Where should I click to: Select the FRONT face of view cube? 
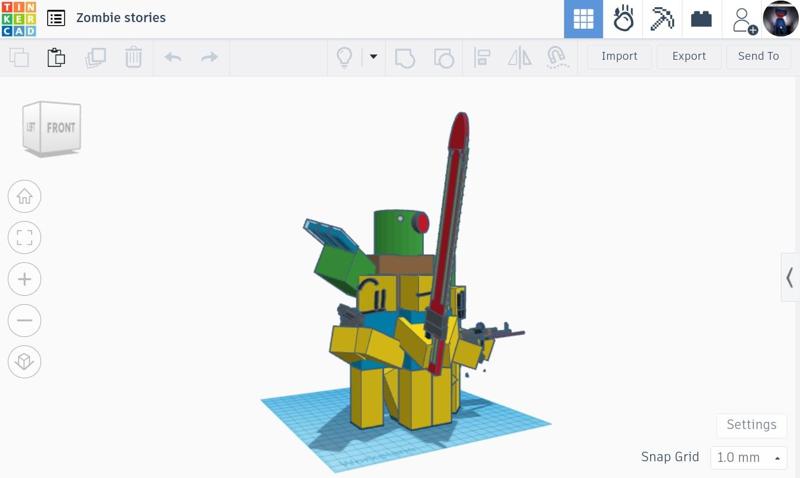[x=60, y=127]
